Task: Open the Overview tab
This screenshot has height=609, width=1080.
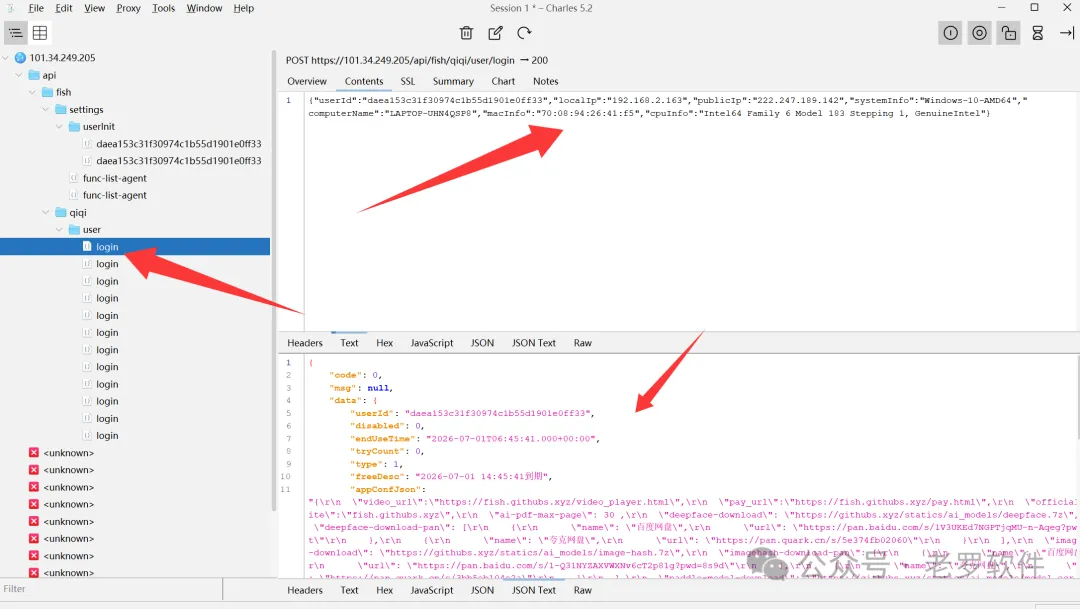Action: tap(307, 81)
